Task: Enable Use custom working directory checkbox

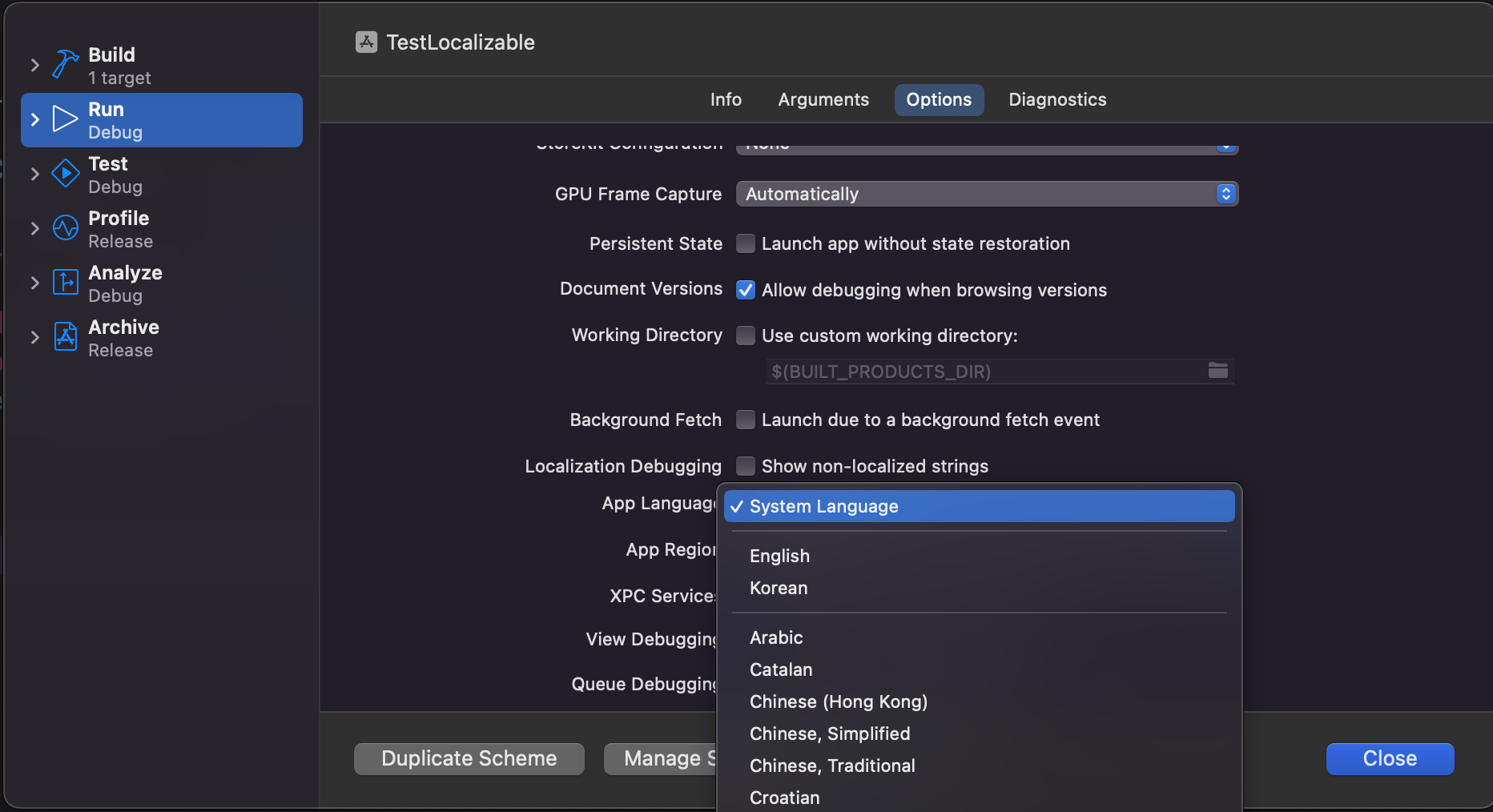Action: [x=746, y=336]
